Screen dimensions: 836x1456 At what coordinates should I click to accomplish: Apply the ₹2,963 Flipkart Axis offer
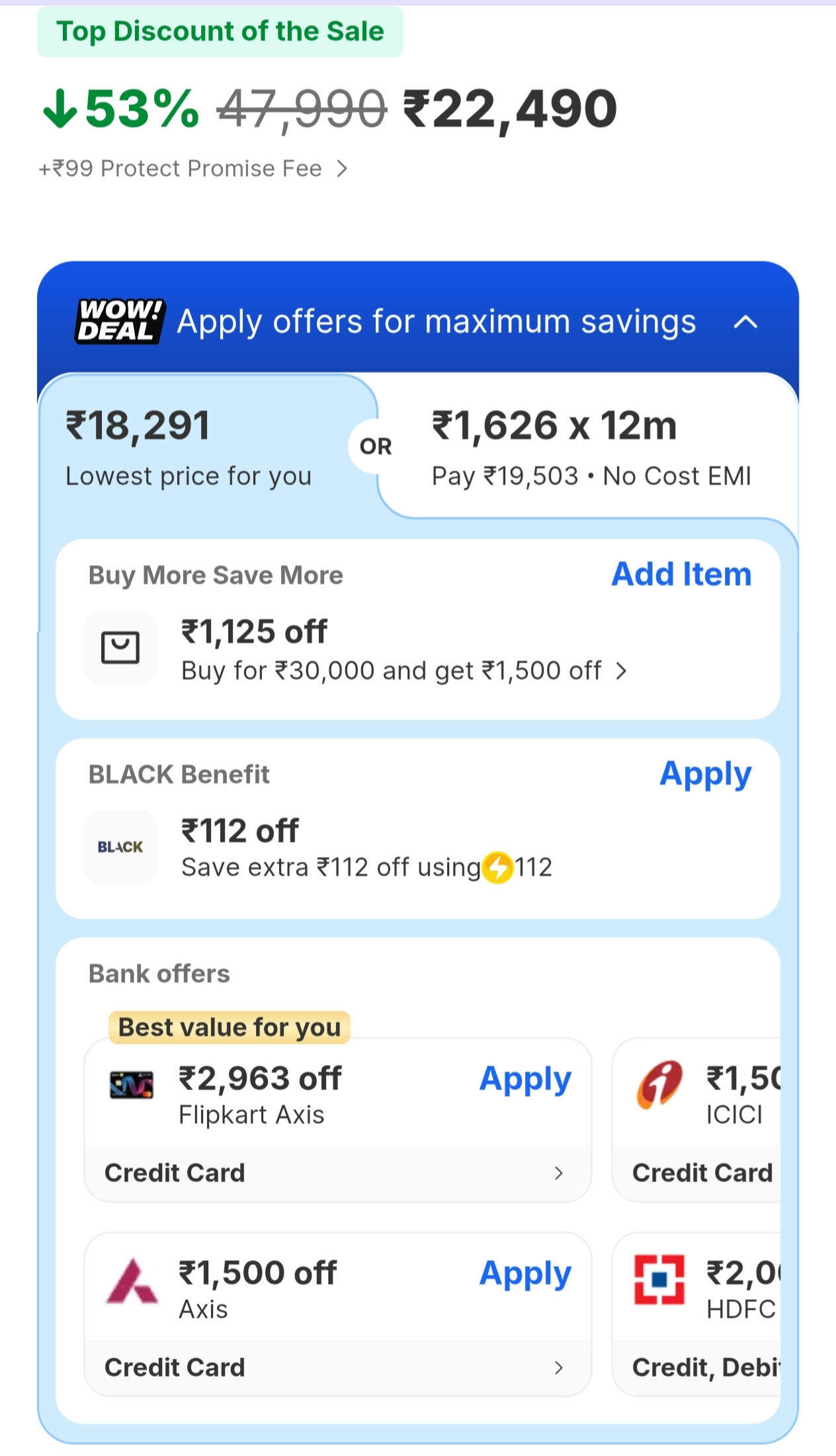[525, 1079]
